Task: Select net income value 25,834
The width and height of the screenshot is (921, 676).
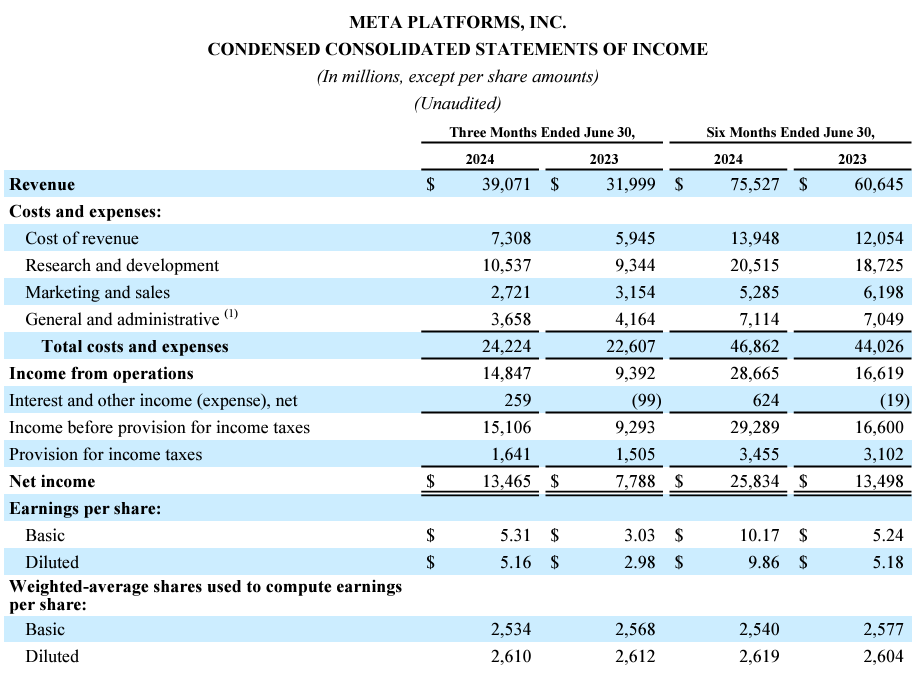Action: (x=755, y=482)
